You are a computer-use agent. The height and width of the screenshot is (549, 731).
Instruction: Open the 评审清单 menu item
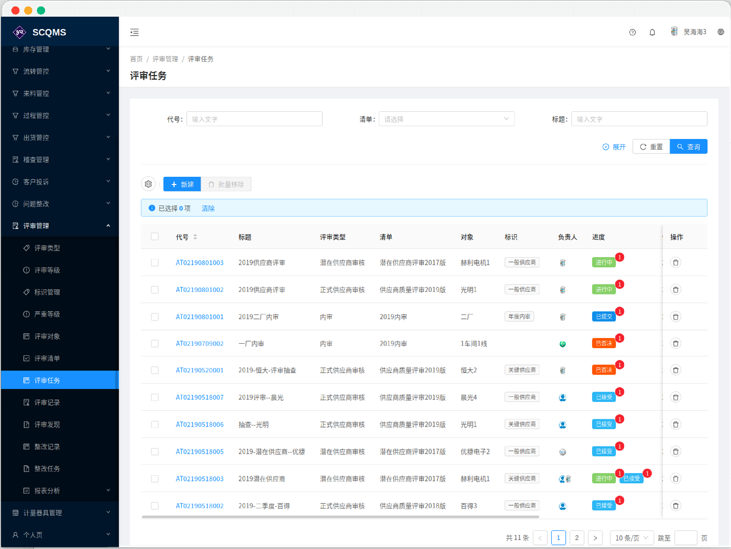pyautogui.click(x=60, y=358)
